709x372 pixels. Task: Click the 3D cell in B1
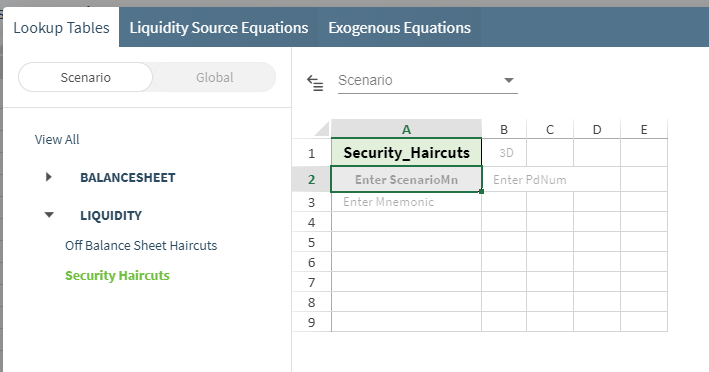pyautogui.click(x=504, y=152)
